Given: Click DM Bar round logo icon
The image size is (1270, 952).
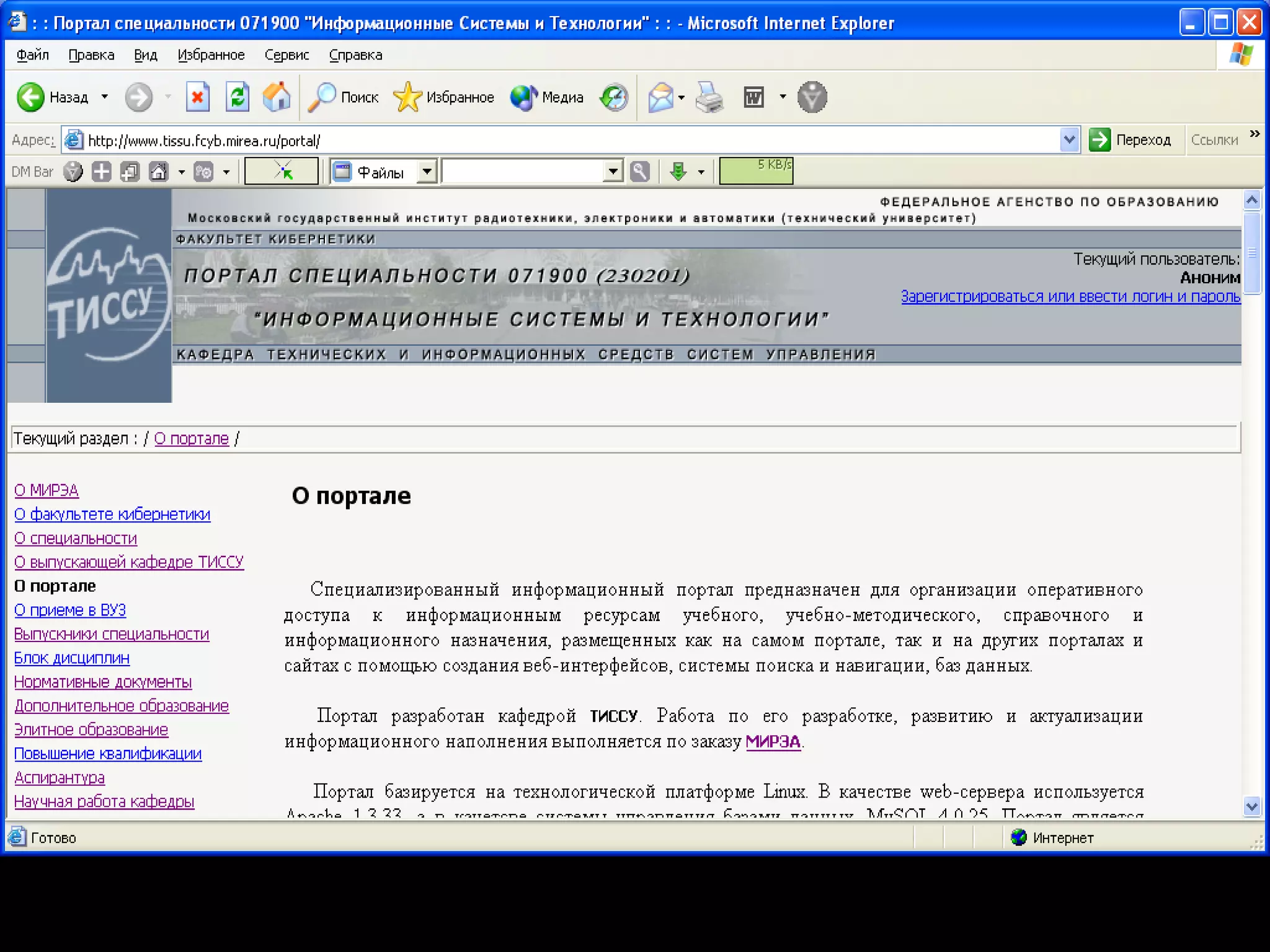Looking at the screenshot, I should pos(73,172).
